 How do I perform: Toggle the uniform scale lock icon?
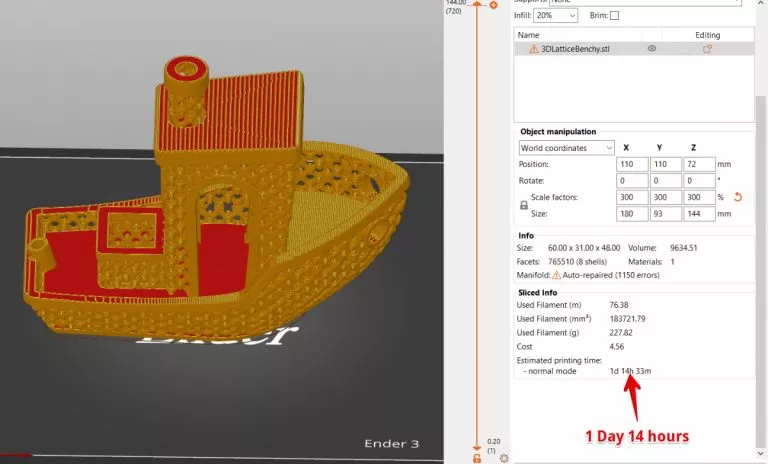coord(524,205)
